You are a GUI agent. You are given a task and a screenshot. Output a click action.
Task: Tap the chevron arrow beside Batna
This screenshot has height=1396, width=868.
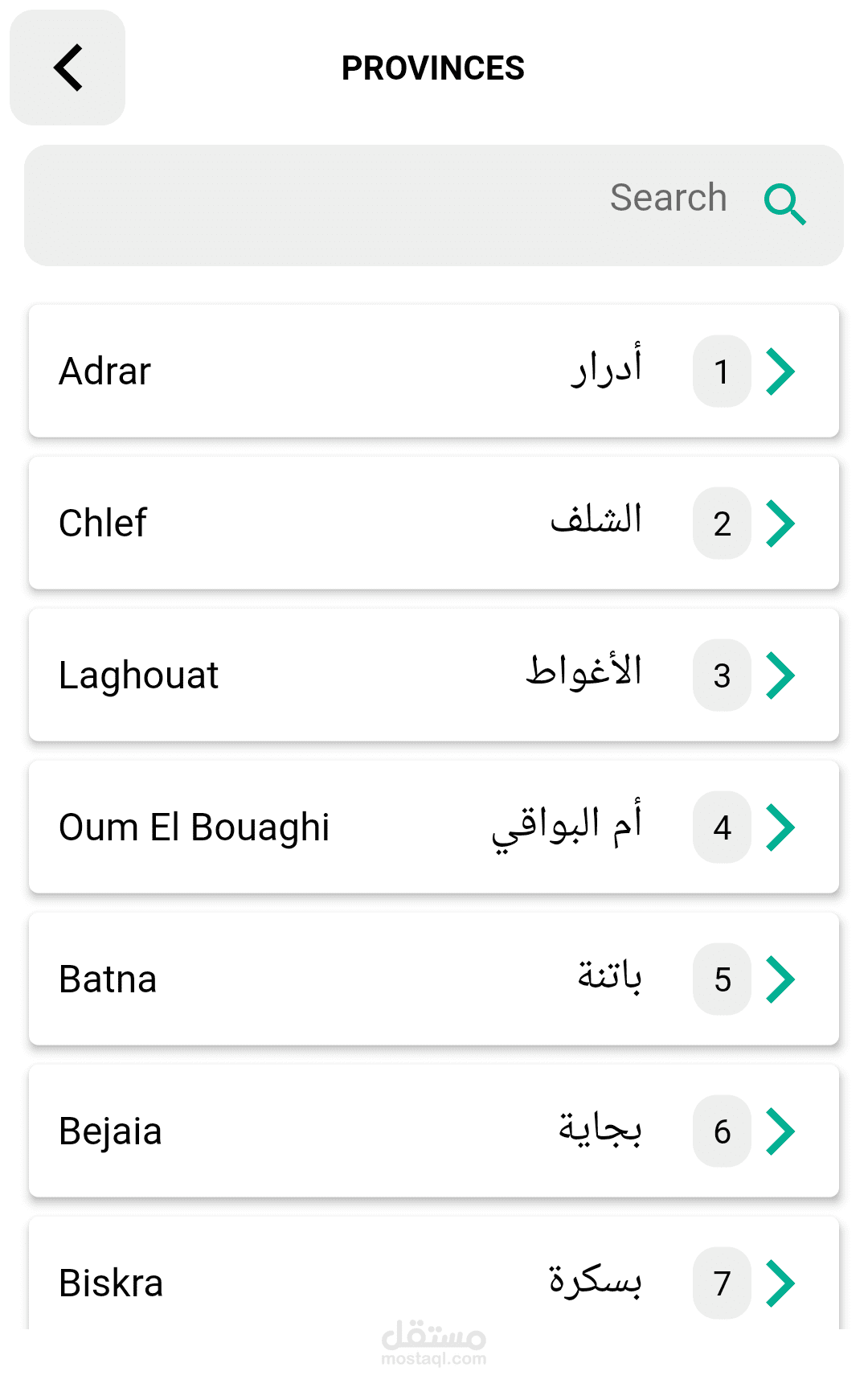780,979
